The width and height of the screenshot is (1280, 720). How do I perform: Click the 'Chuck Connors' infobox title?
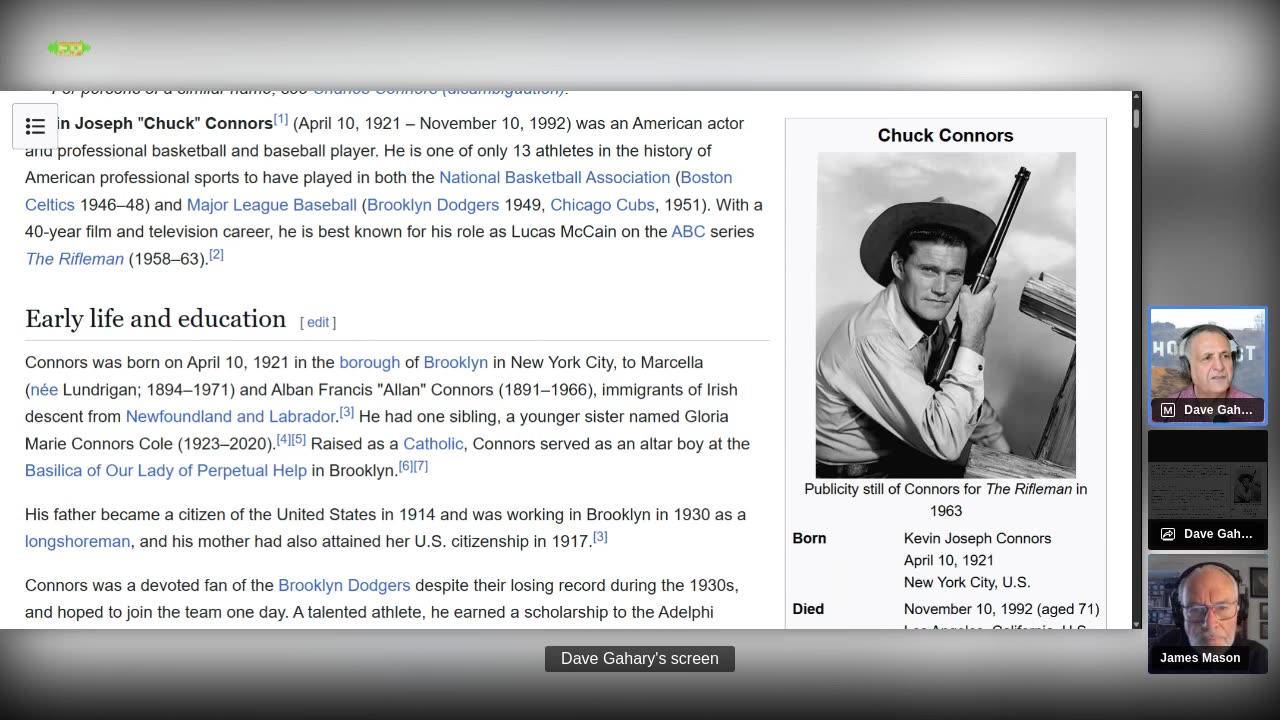946,135
